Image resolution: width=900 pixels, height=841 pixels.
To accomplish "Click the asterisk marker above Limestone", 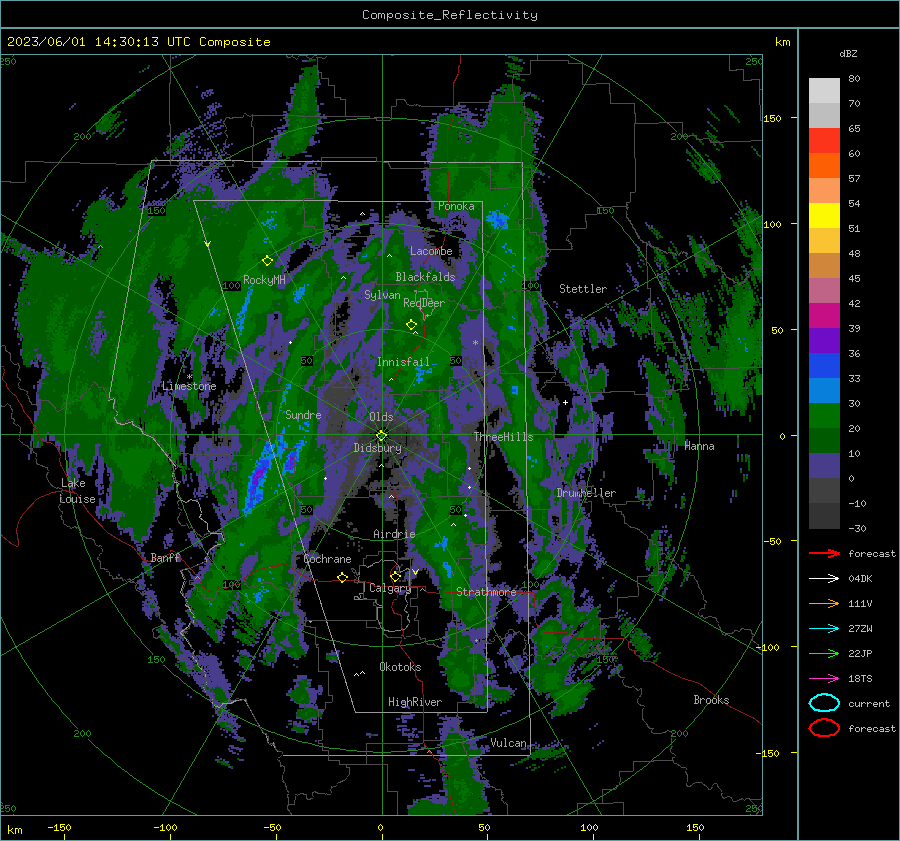I will [x=189, y=377].
